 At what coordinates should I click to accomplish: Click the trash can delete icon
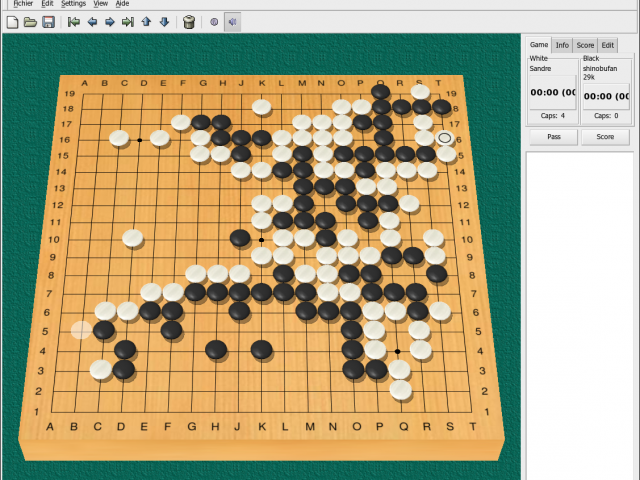pos(188,21)
